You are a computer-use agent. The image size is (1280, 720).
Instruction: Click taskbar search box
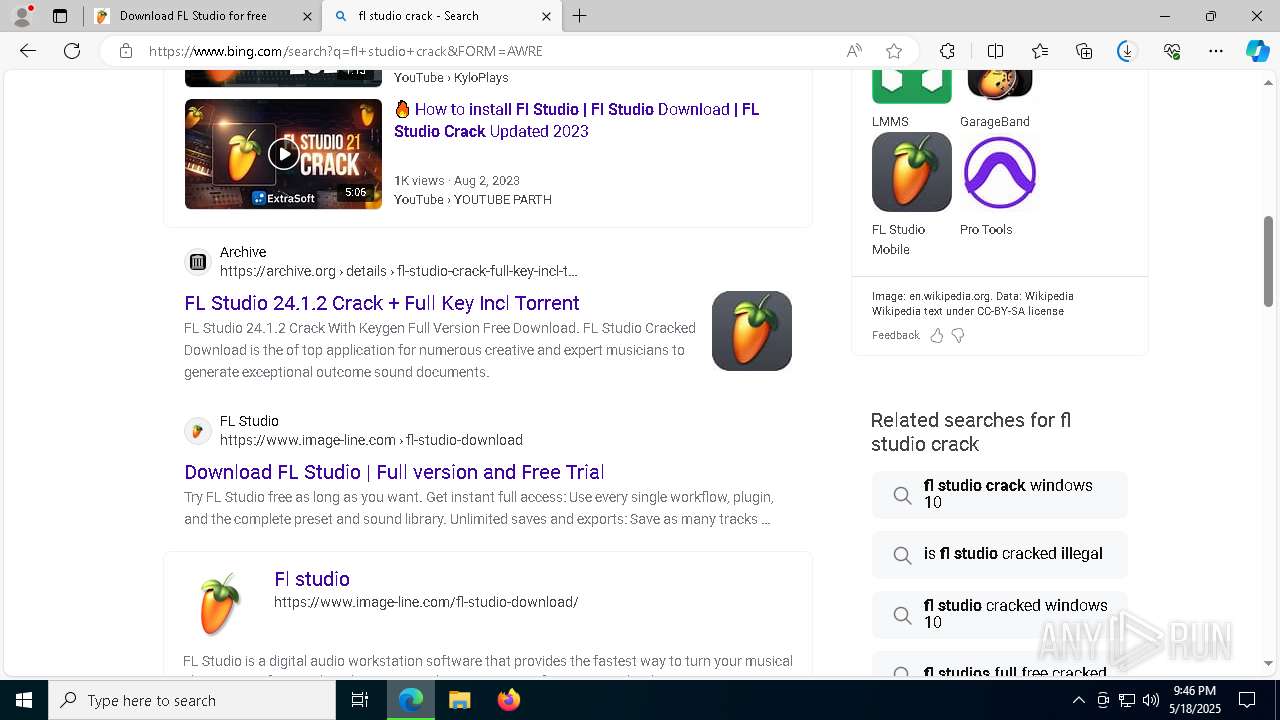pyautogui.click(x=192, y=700)
